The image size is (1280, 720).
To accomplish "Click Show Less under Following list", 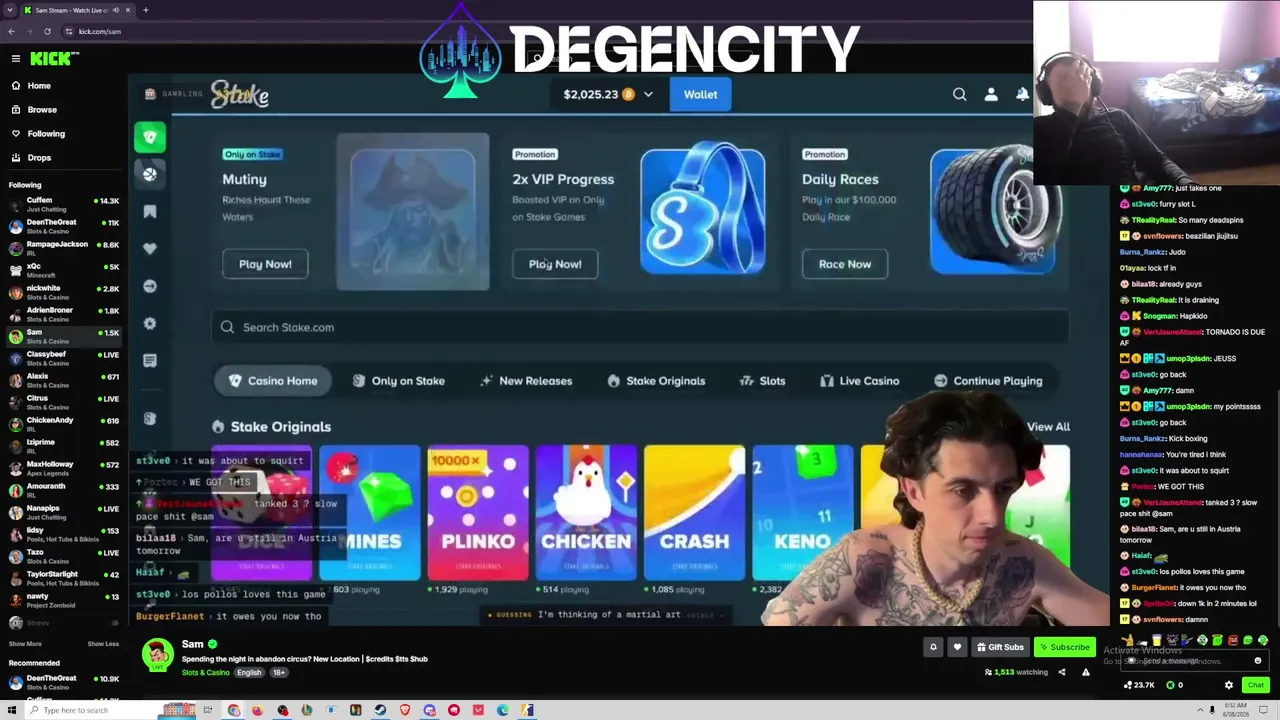I will (103, 644).
